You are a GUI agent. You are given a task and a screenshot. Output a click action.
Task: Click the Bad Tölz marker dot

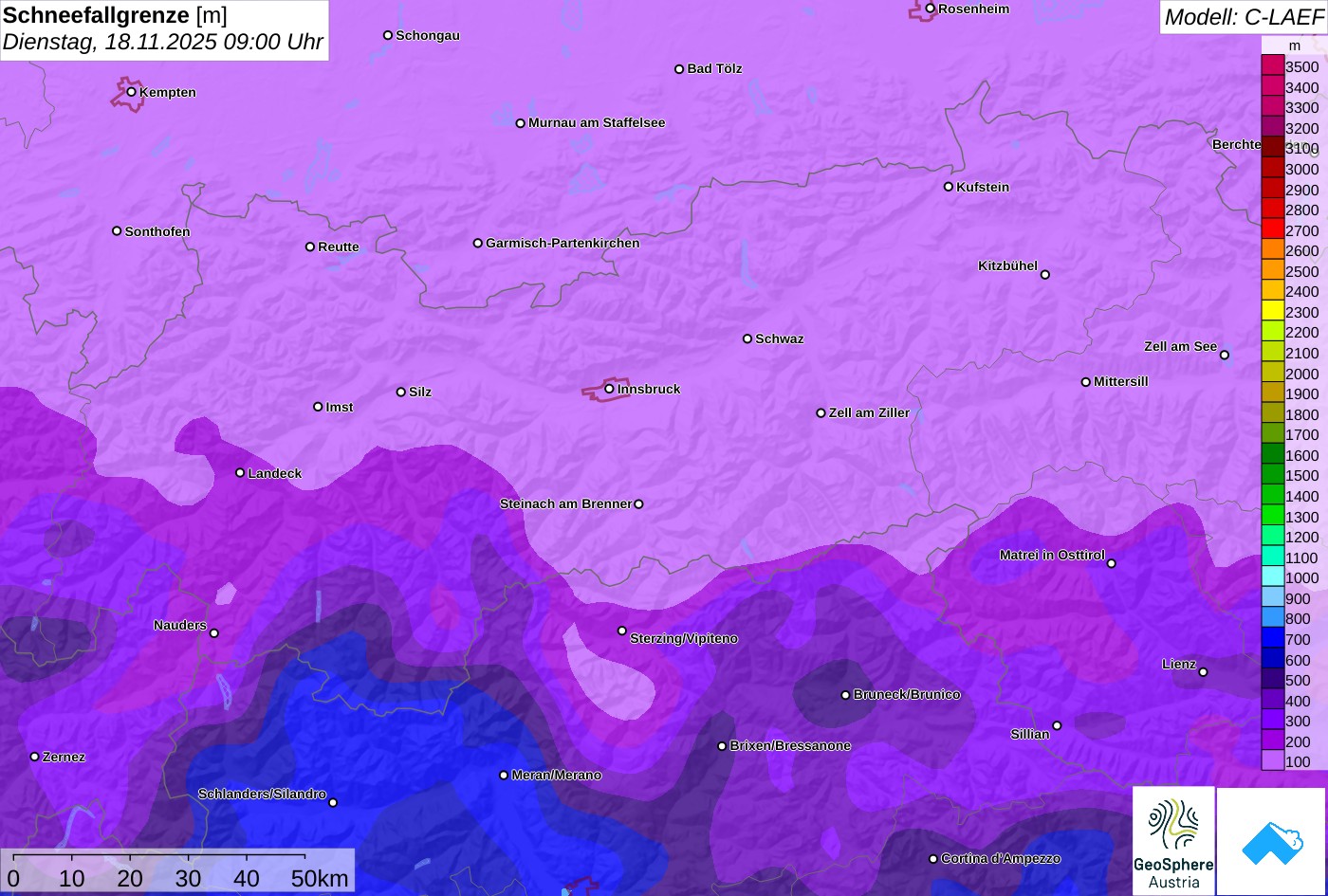pos(679,69)
